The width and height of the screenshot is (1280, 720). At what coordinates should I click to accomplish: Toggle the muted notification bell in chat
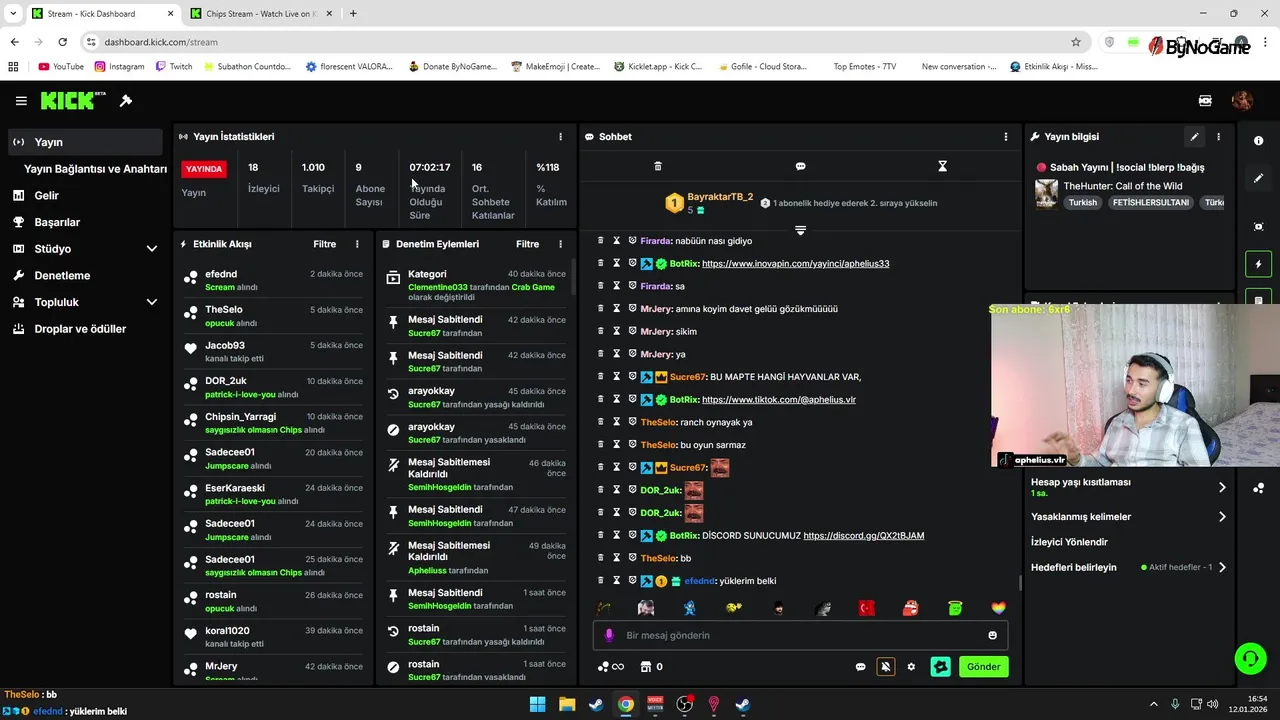(885, 667)
